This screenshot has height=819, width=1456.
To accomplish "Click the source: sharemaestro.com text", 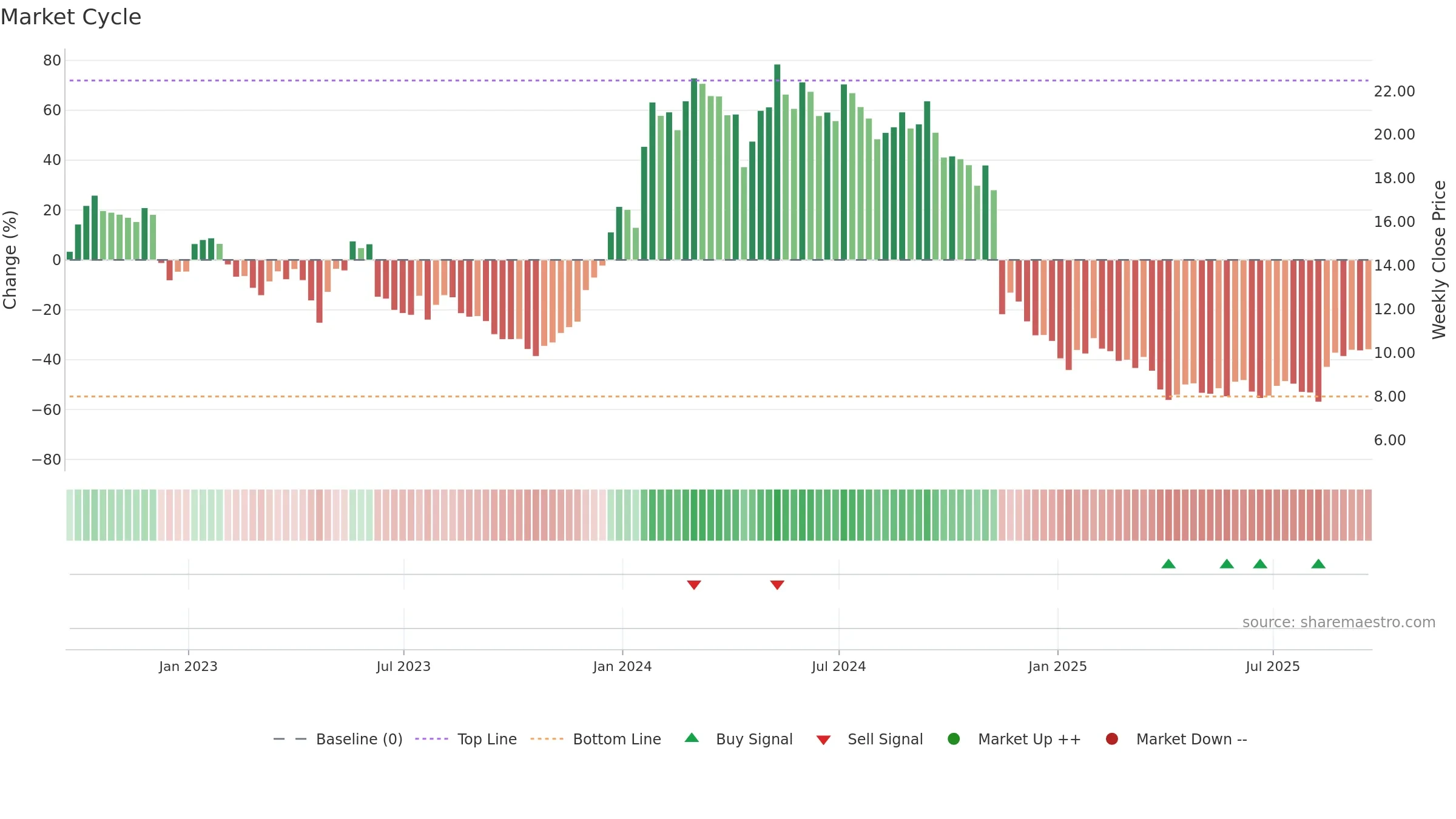I will [1339, 622].
